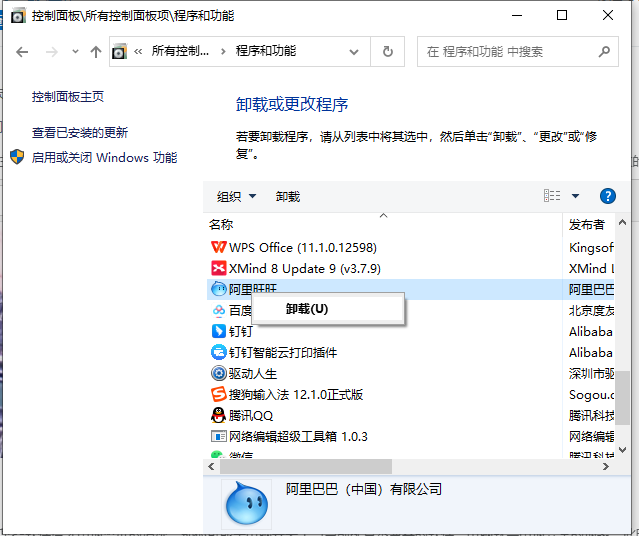Screen dimensions: 639x536
Task: Click the vertical scrollbar thumb
Action: coord(622,398)
